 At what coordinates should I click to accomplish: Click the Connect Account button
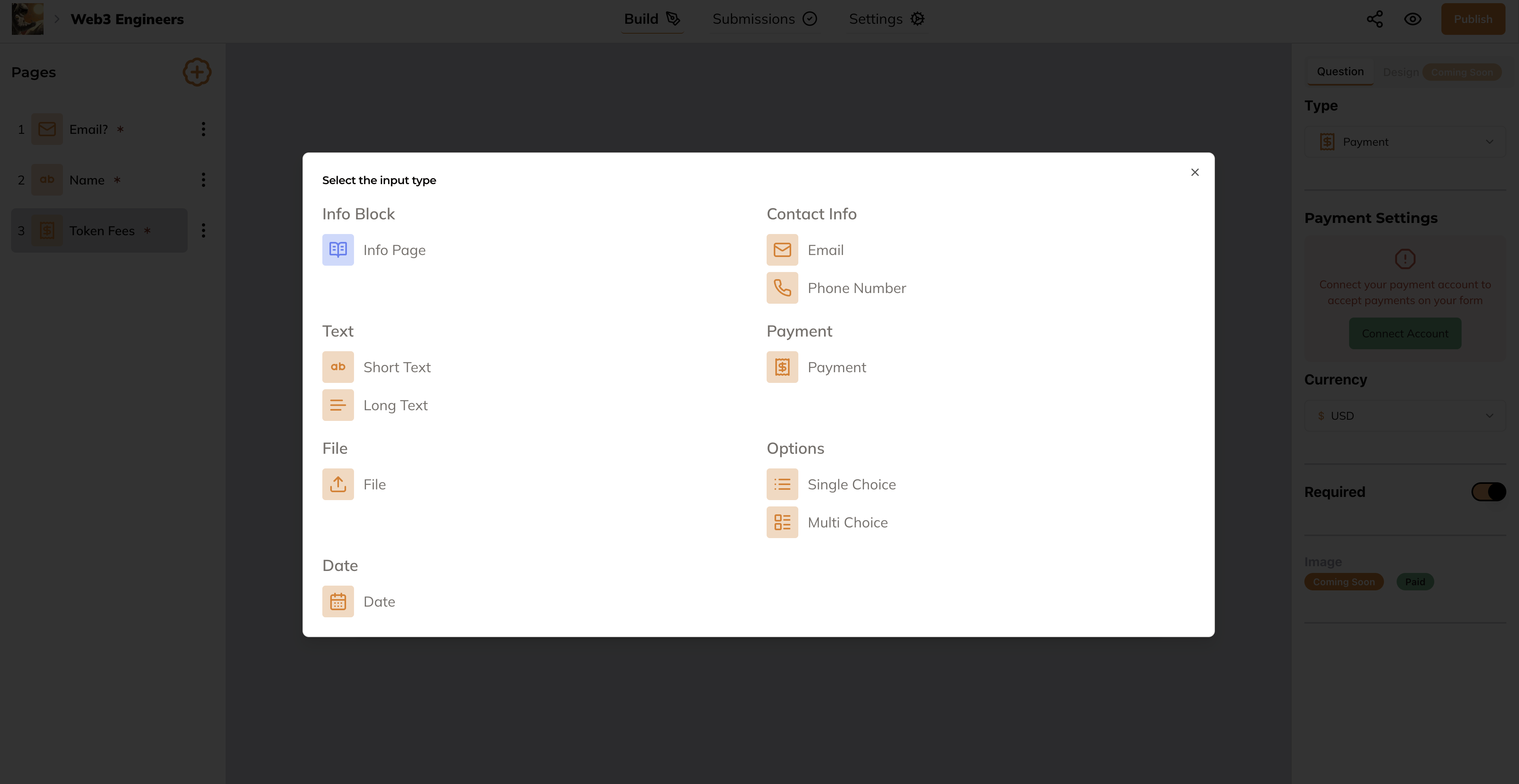click(x=1405, y=334)
